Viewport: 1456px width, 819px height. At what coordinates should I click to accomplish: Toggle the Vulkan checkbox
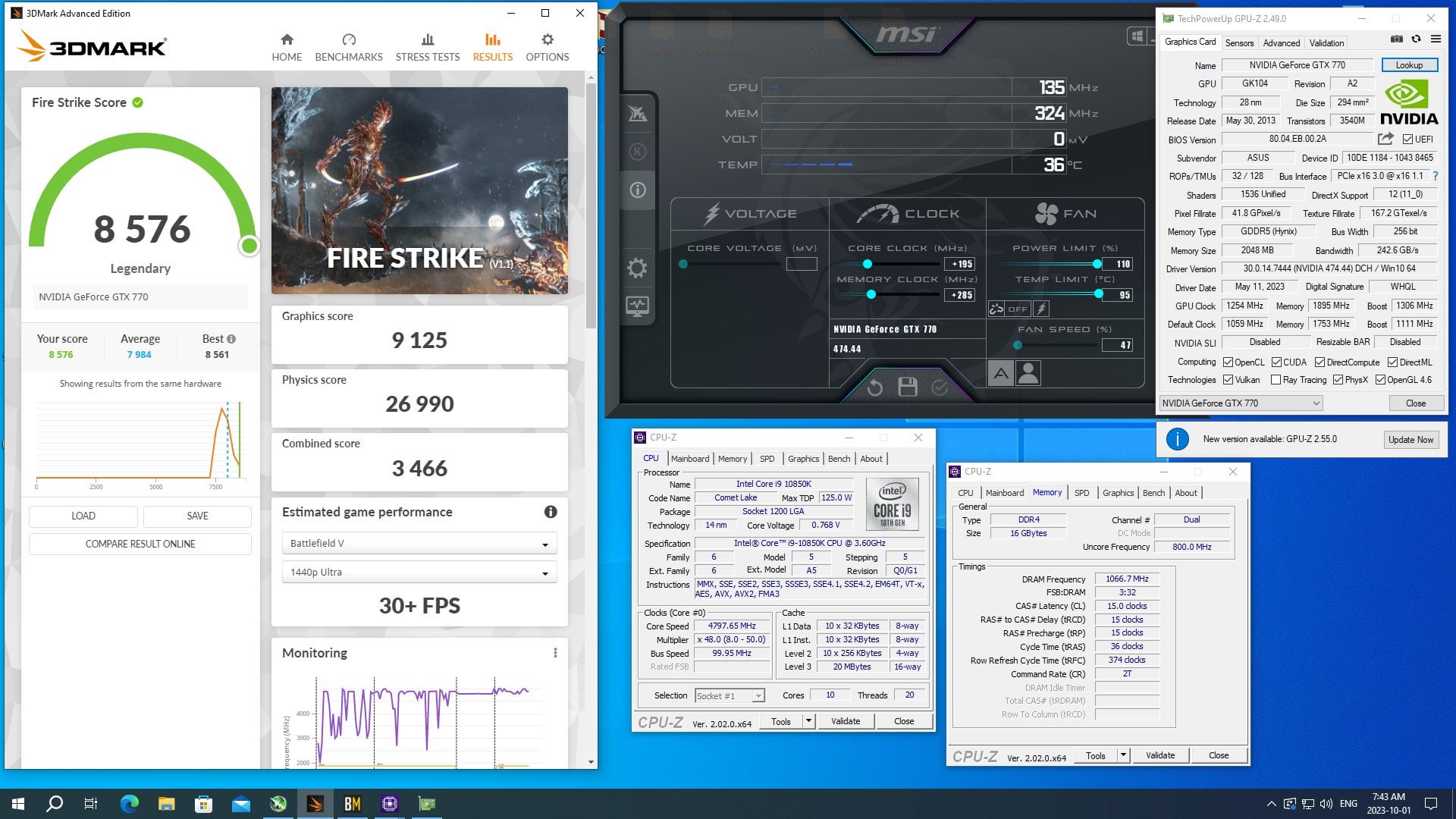[x=1228, y=380]
